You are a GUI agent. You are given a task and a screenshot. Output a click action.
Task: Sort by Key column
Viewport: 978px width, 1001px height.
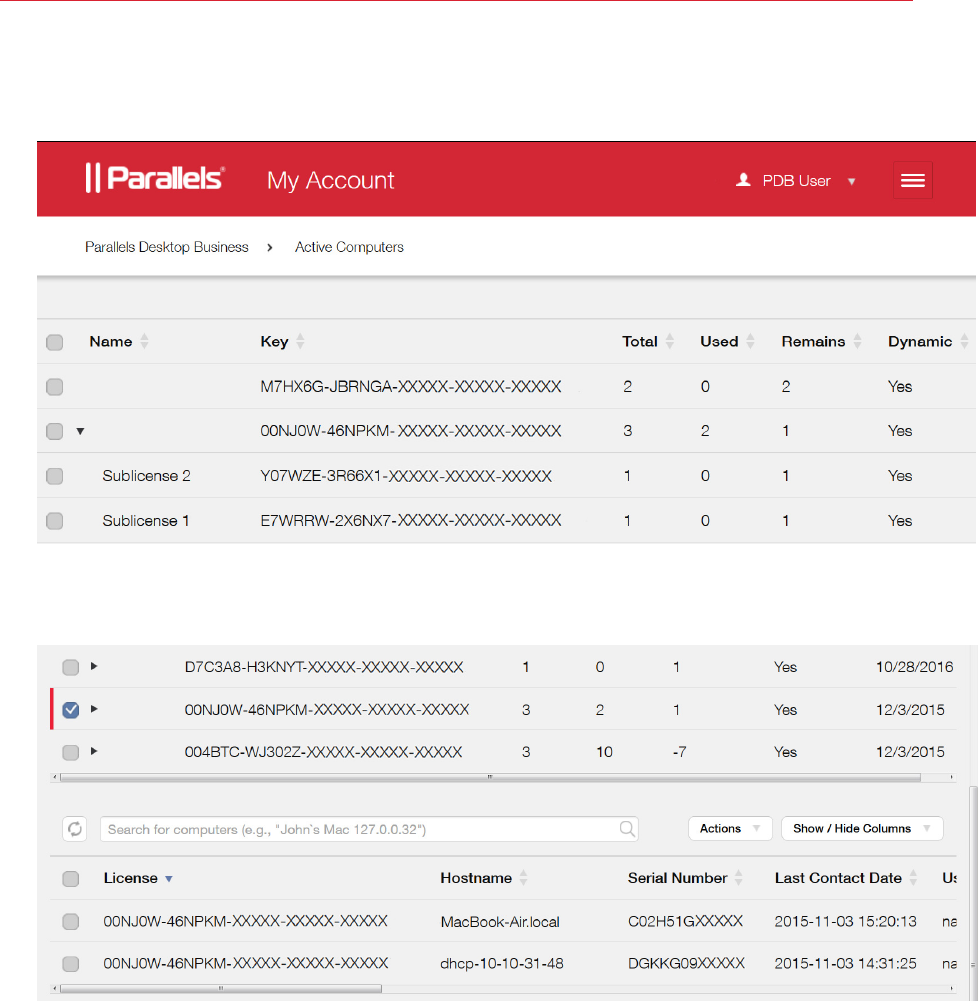300,342
